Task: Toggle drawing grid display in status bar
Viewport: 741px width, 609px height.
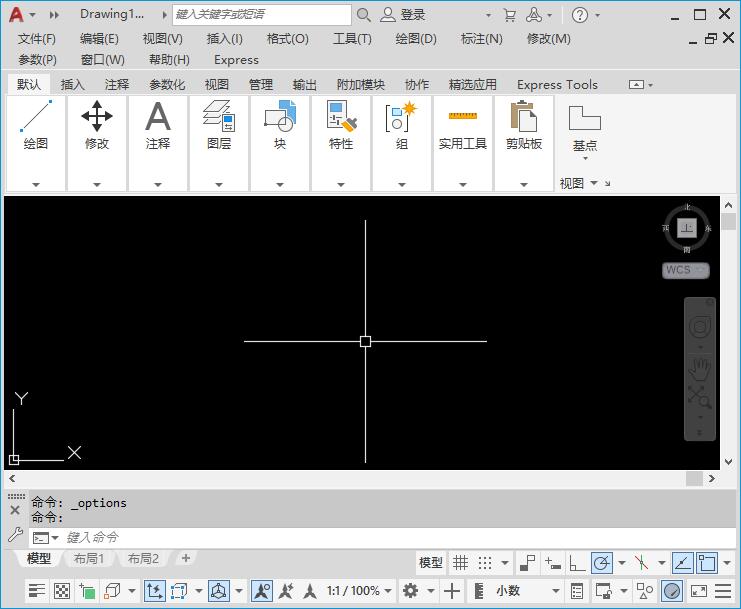Action: (x=460, y=563)
